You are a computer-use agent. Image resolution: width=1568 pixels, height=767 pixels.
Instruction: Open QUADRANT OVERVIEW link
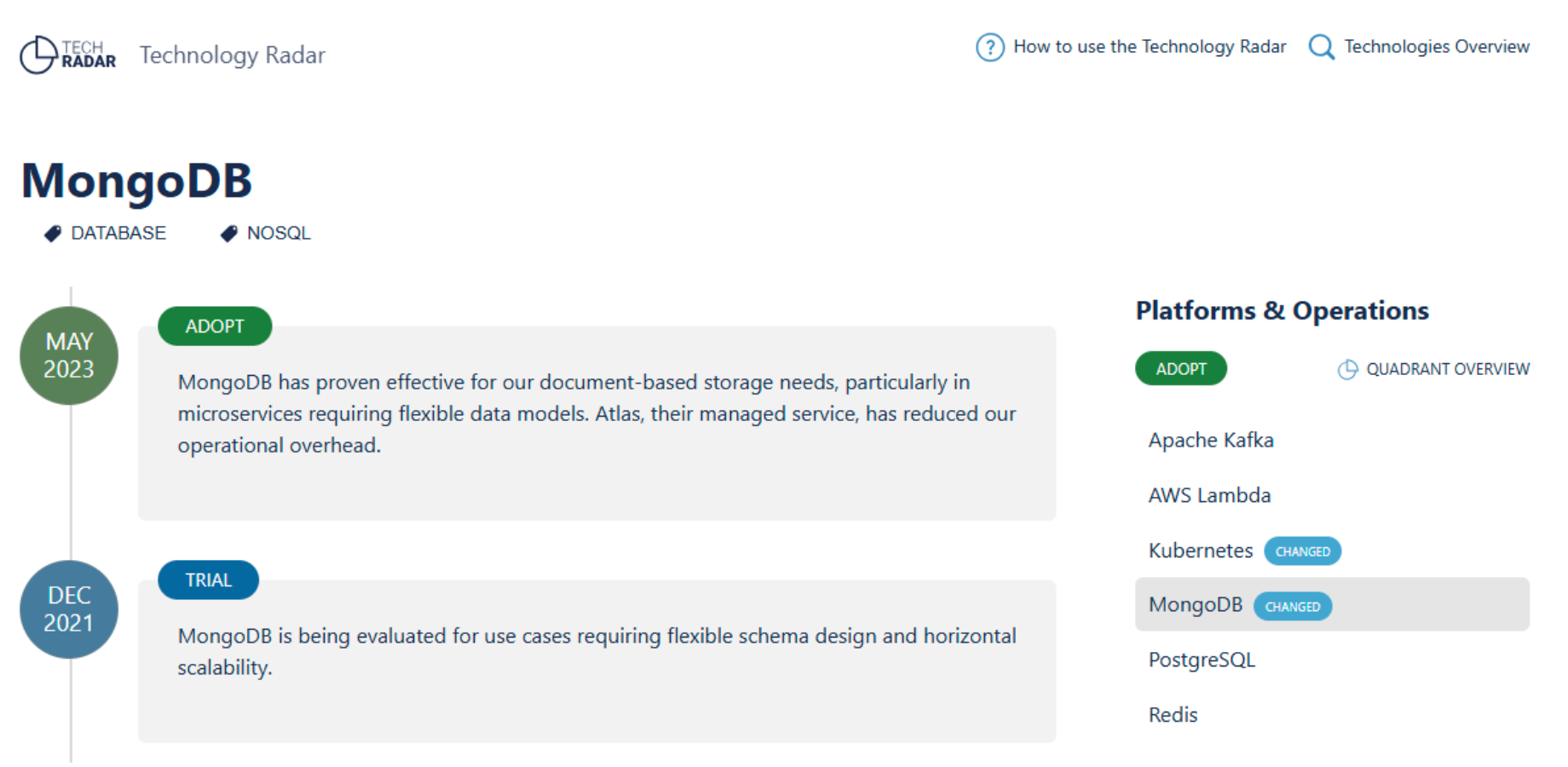pos(1448,369)
